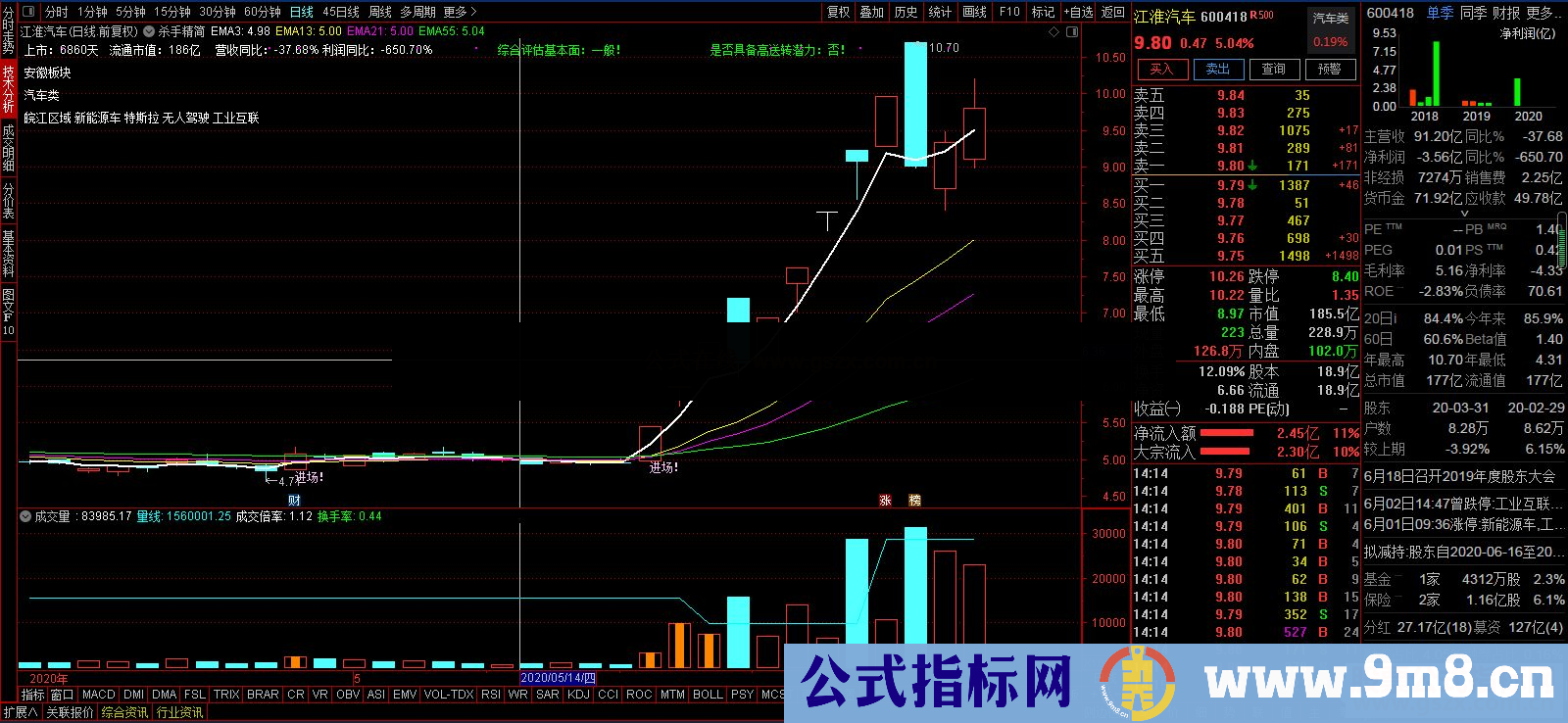Select the 45日线 period

341,12
